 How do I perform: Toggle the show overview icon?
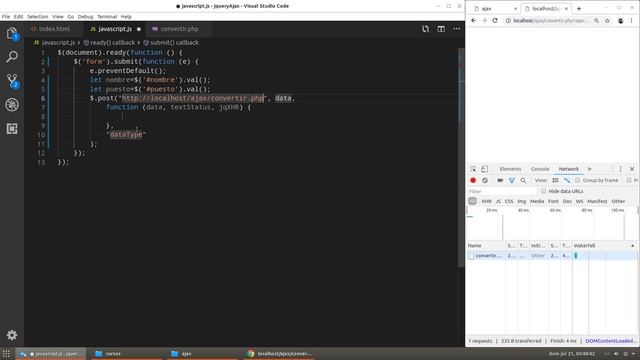coord(567,180)
